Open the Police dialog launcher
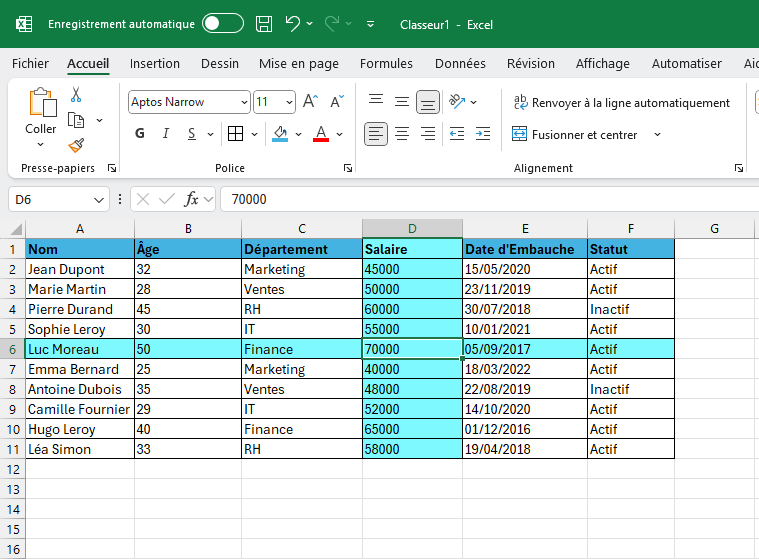Screen dimensions: 759x559 click(348, 168)
